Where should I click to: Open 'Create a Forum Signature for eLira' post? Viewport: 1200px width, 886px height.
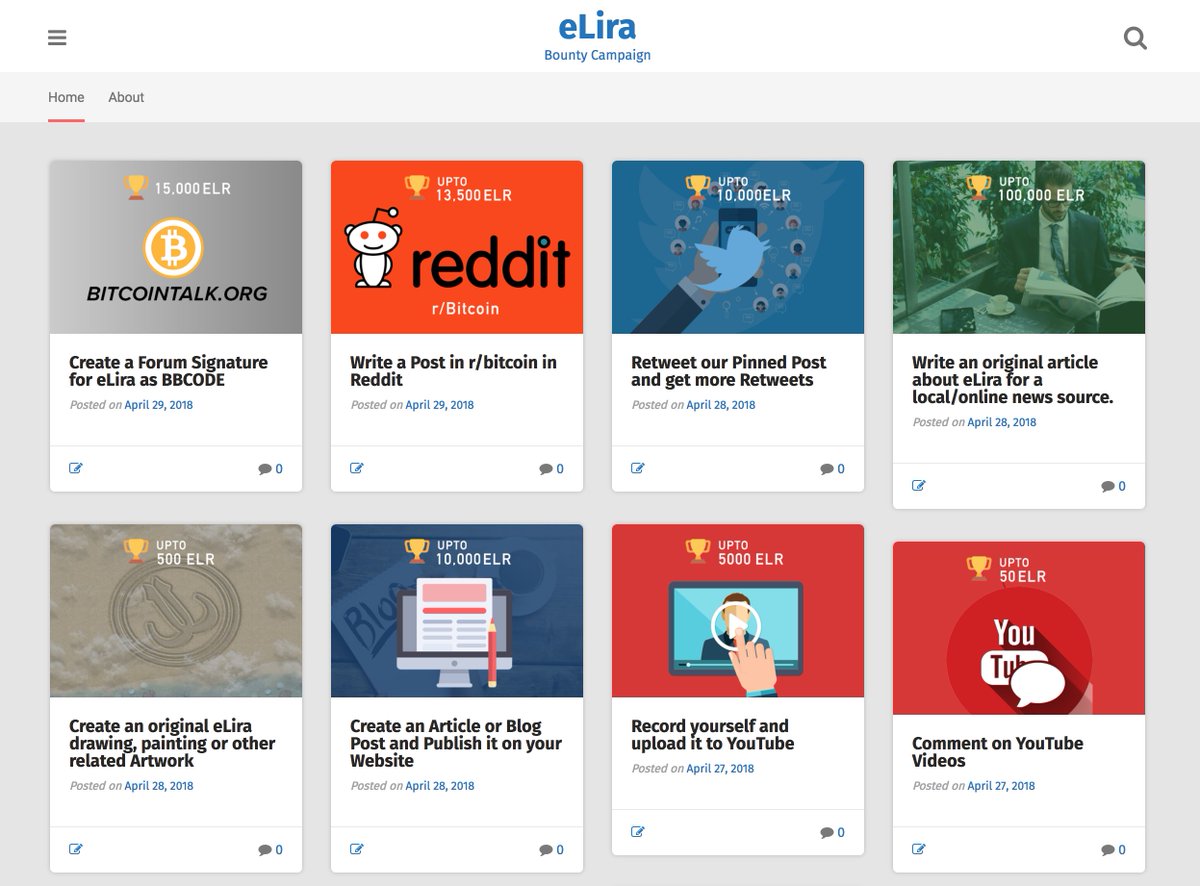pyautogui.click(x=168, y=371)
